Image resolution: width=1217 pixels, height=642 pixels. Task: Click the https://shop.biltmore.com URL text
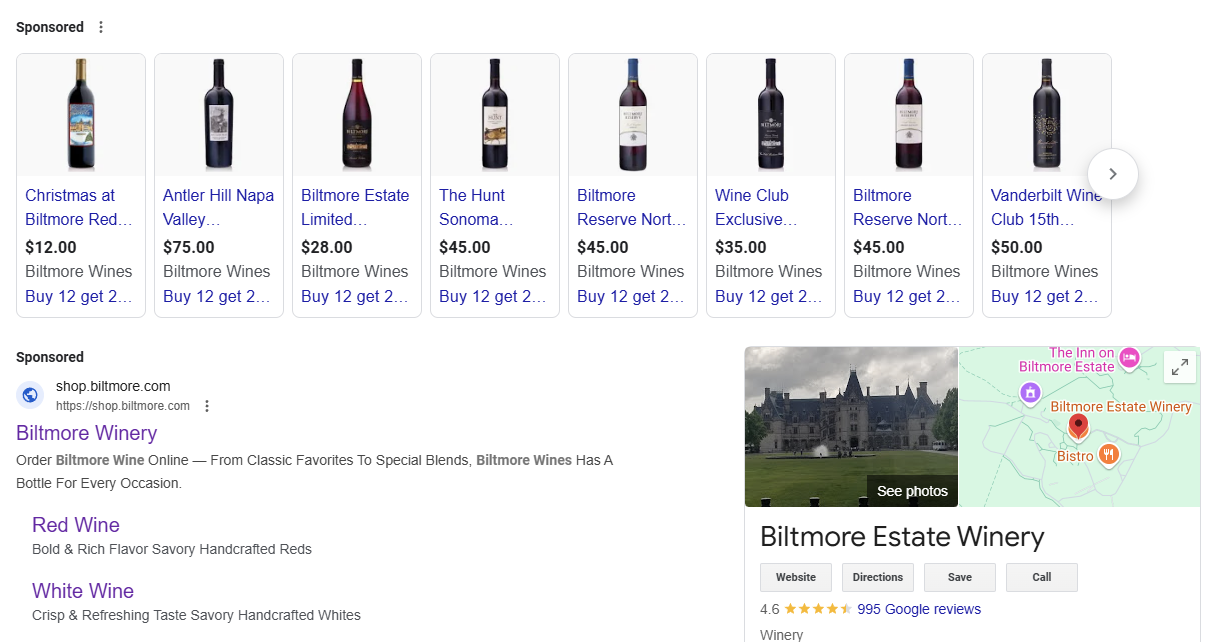[x=123, y=406]
